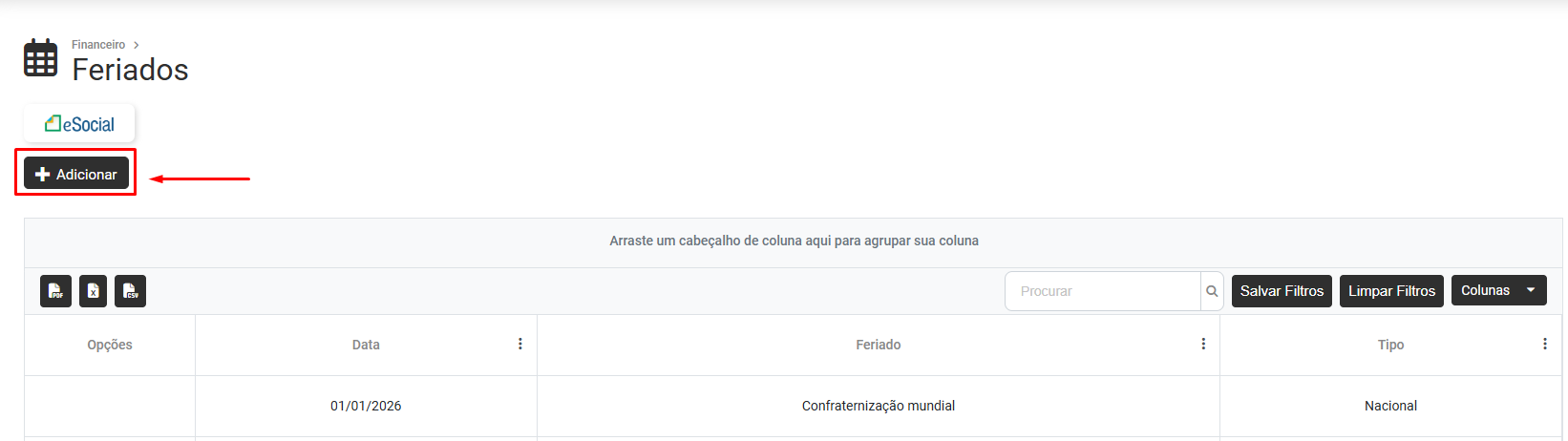Open the Feriado column options menu

1203,344
